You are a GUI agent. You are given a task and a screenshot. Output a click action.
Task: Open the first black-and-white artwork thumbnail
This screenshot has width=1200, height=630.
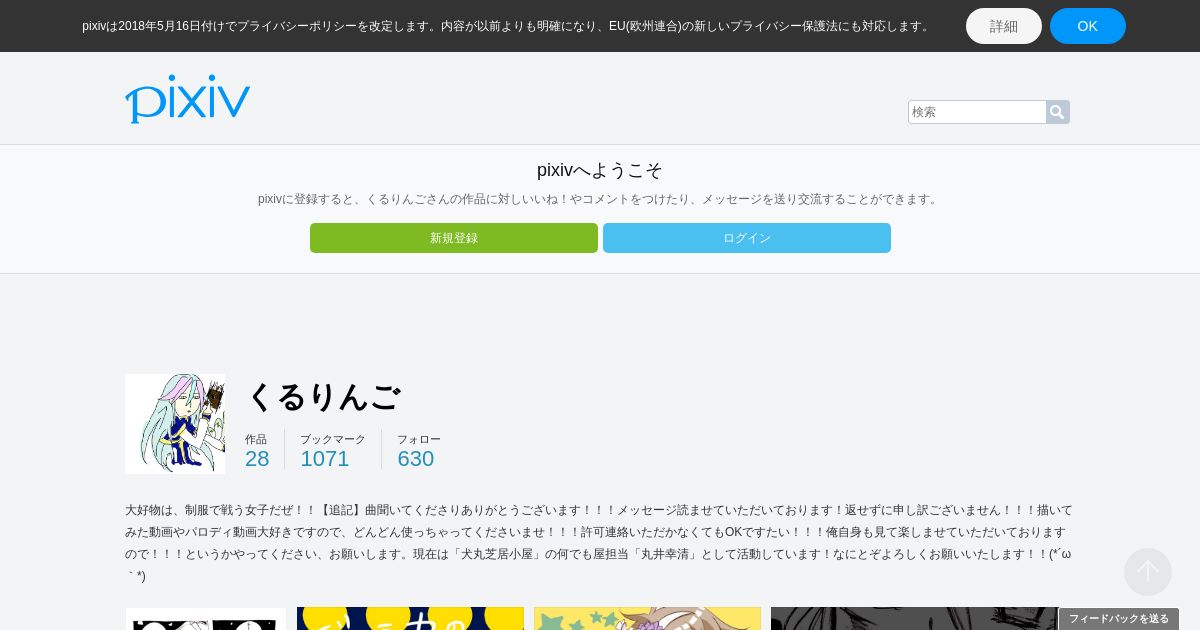click(x=206, y=619)
